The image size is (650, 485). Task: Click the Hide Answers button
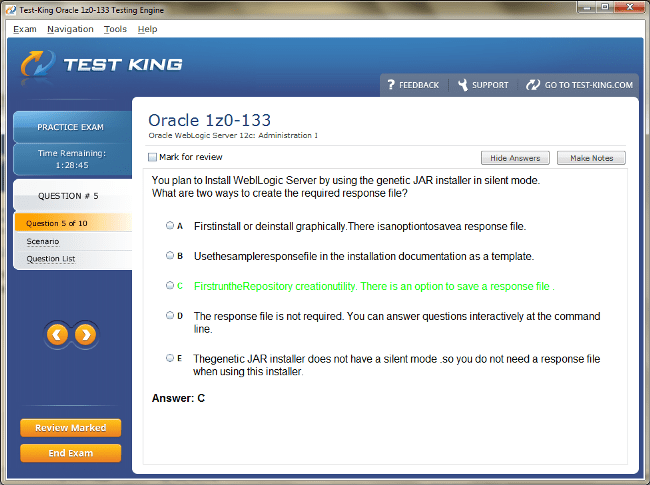pyautogui.click(x=515, y=158)
